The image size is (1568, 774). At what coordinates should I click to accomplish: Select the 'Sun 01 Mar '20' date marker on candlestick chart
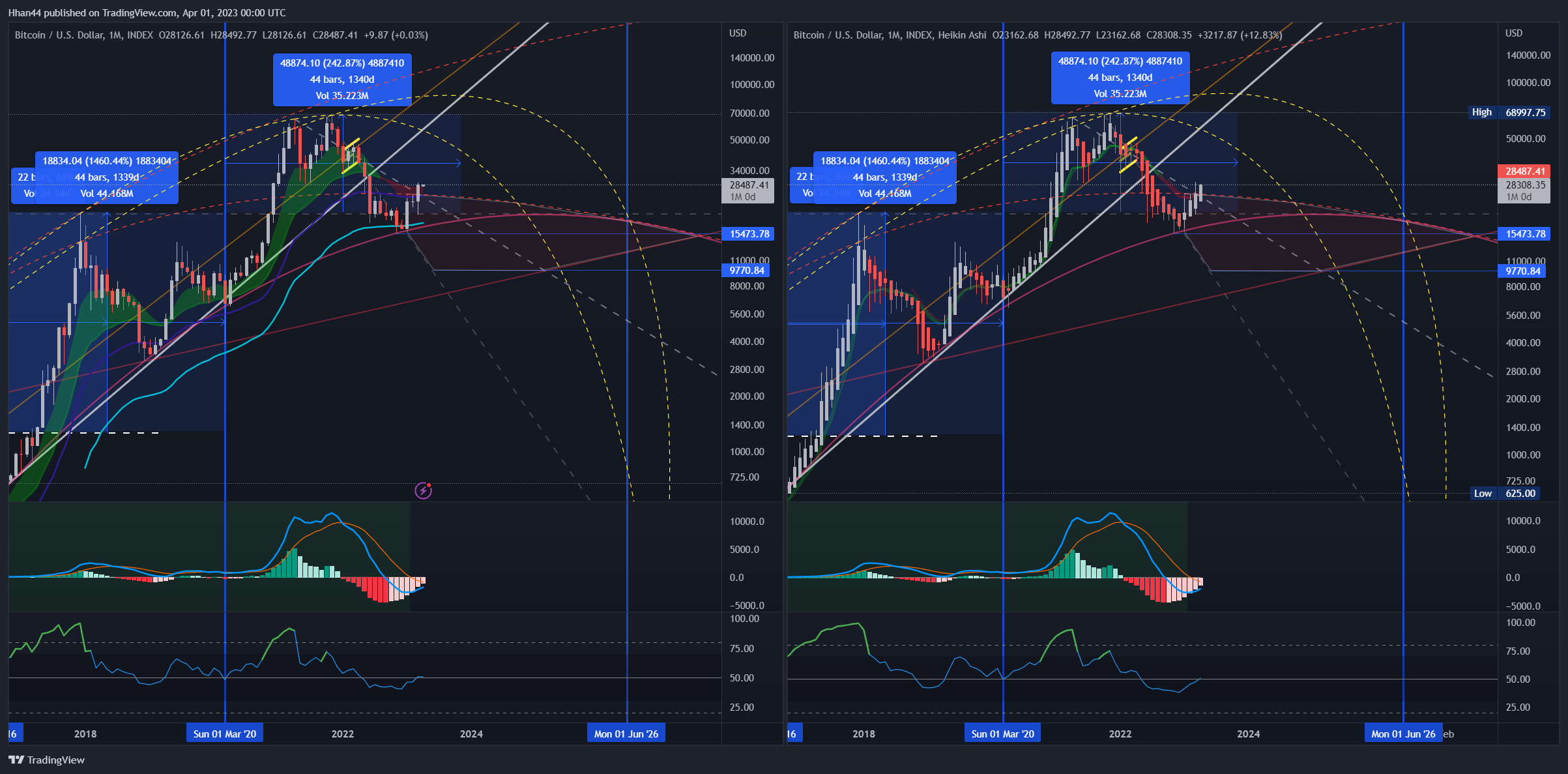coord(225,734)
